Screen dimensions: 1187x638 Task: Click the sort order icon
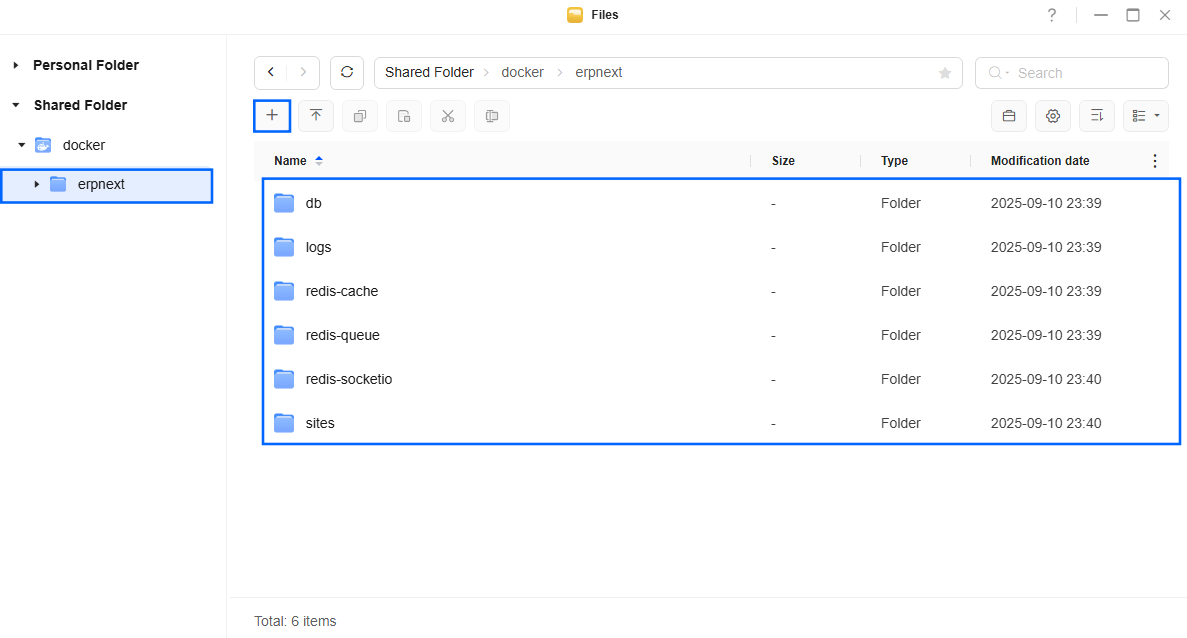coord(1096,116)
